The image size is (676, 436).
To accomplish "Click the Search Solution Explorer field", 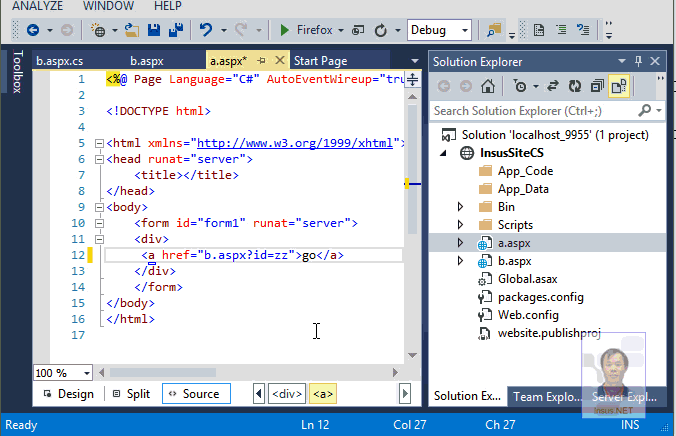I will (x=535, y=111).
